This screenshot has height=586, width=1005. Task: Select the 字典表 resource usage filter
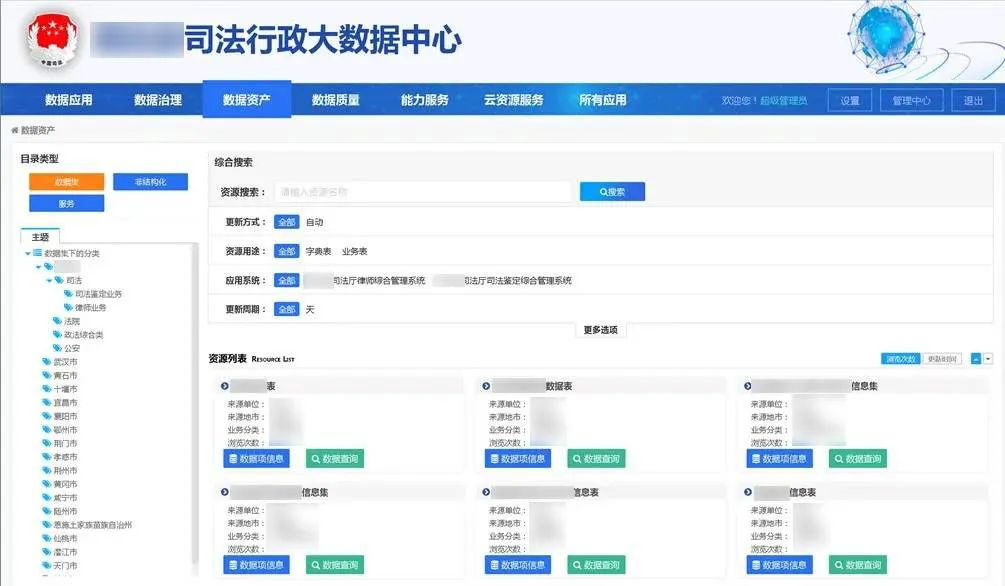coord(318,251)
